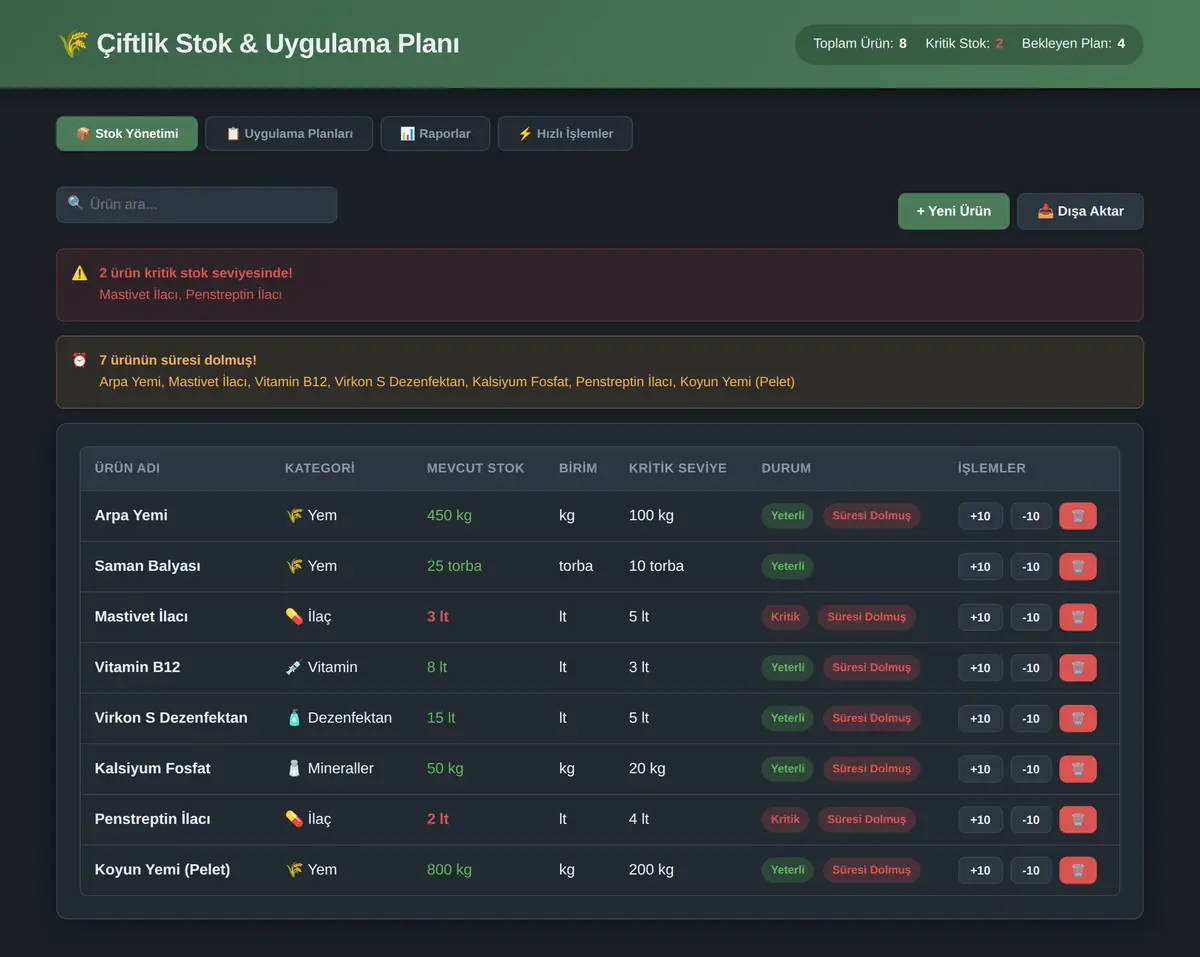Screen dimensions: 1200x957
Task: Select the Hızlı İşlemler tab
Action: (565, 133)
